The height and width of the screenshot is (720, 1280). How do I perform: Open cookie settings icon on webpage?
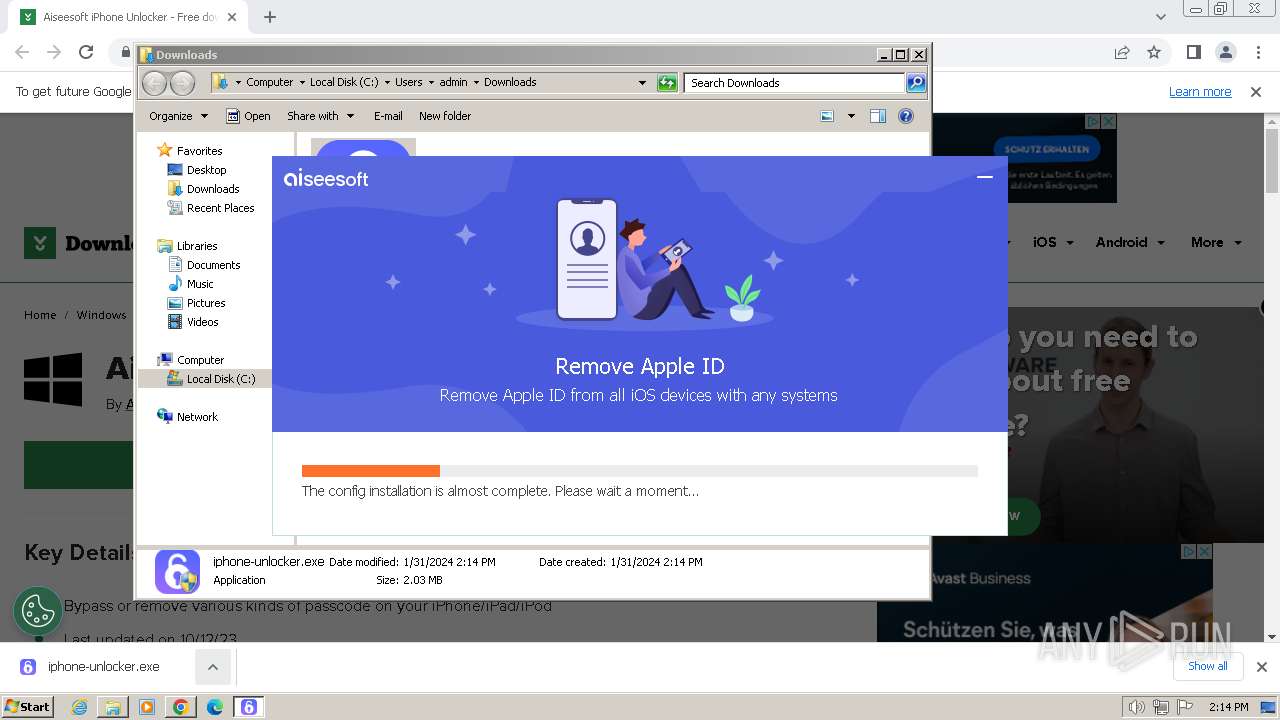pos(38,612)
